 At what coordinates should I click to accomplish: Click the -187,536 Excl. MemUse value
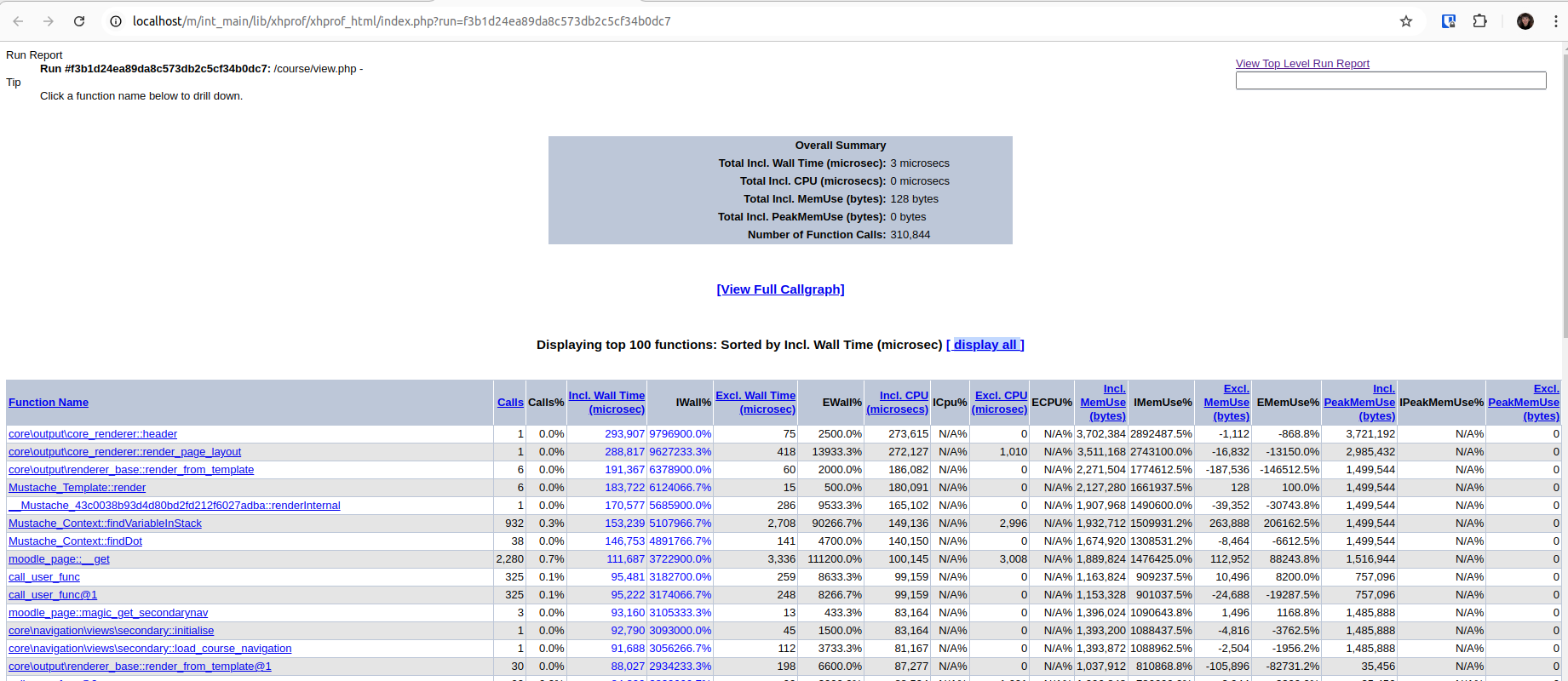(x=1227, y=470)
